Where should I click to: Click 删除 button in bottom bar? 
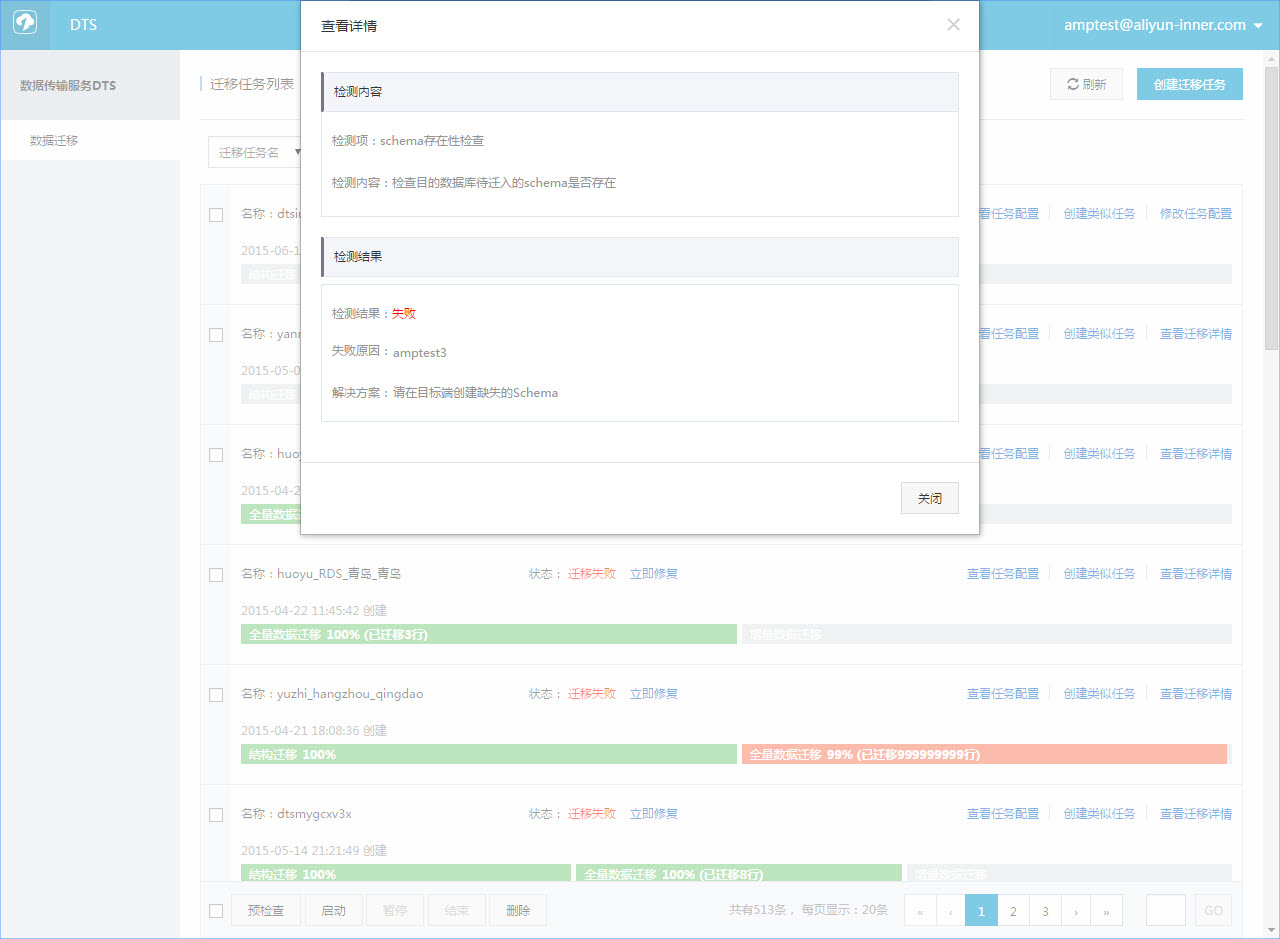[518, 911]
